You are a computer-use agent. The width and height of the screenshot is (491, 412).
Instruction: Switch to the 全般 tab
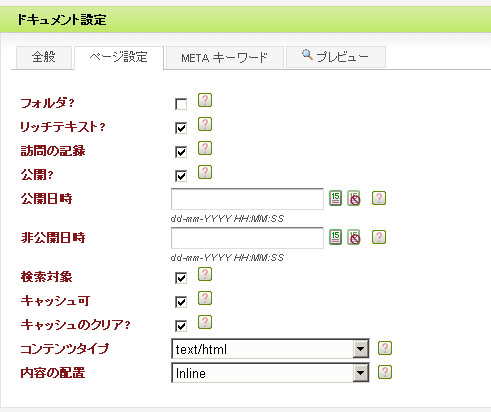point(44,58)
